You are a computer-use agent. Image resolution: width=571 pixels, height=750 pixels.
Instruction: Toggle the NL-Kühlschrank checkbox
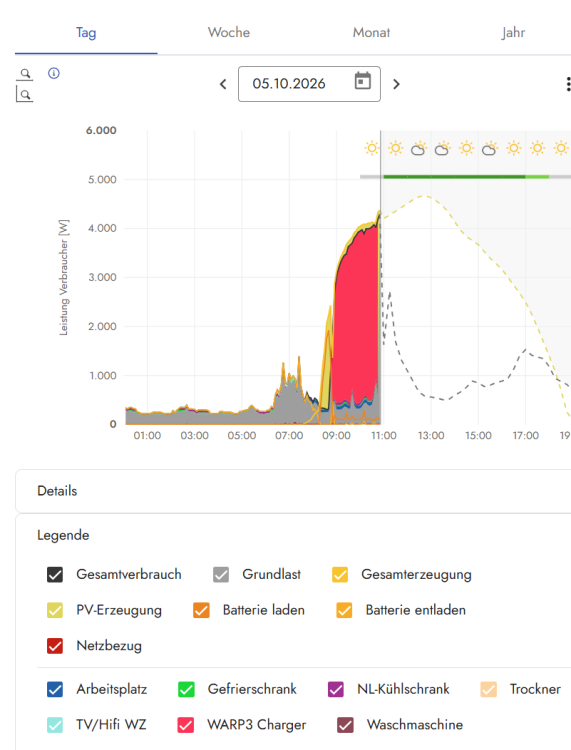tap(336, 689)
